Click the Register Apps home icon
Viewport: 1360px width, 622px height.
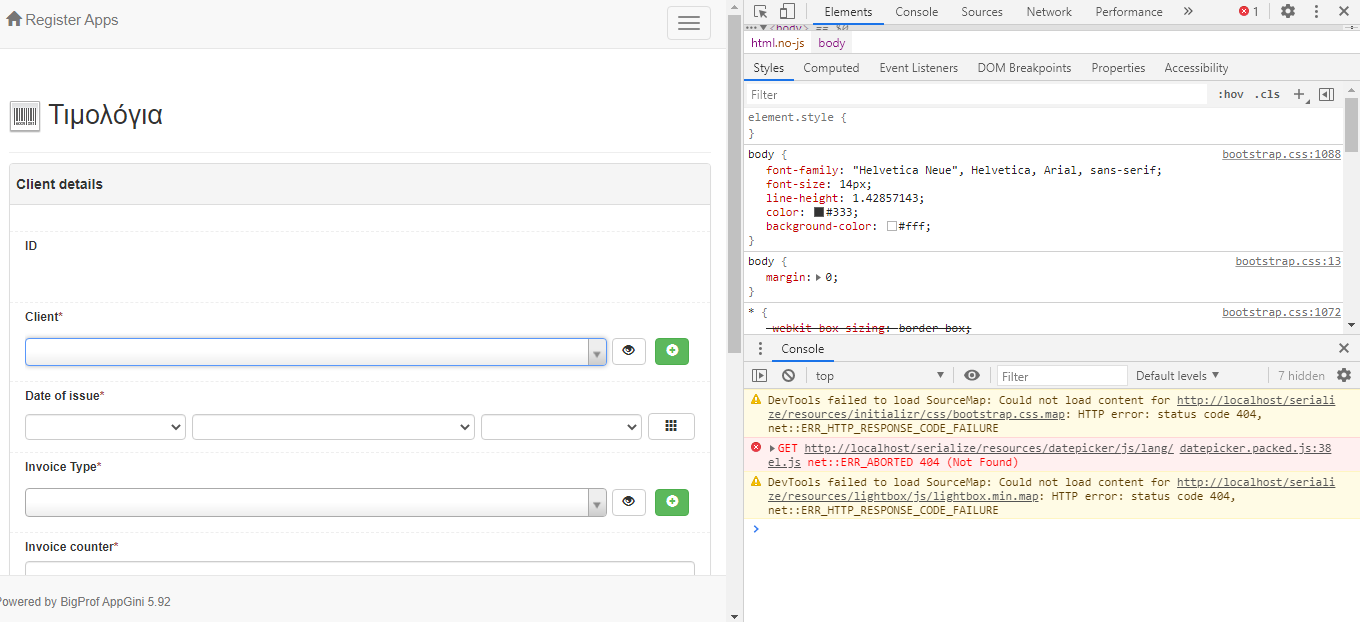(x=14, y=19)
